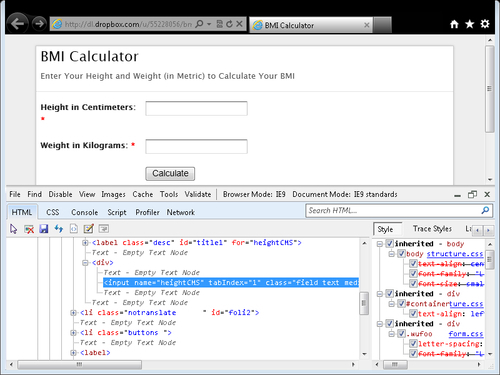Toggle the edit mode pencil icon
This screenshot has height=375, width=500.
[88, 229]
